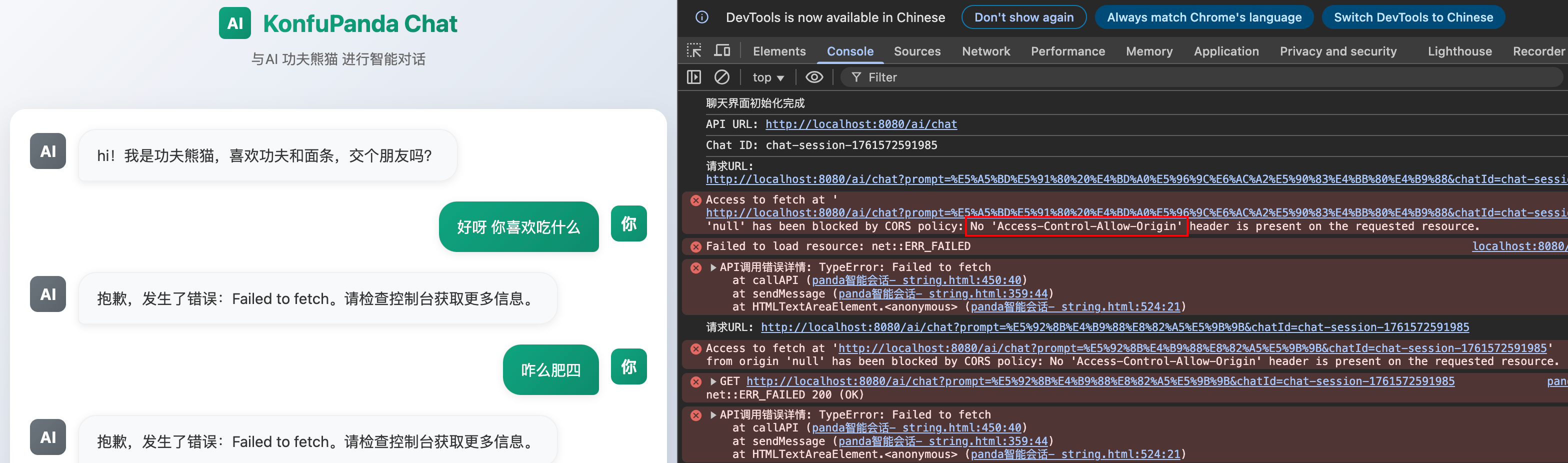Expand the first API调用错误详情 TypeError entry
This screenshot has width=1568, height=463.
(x=713, y=267)
